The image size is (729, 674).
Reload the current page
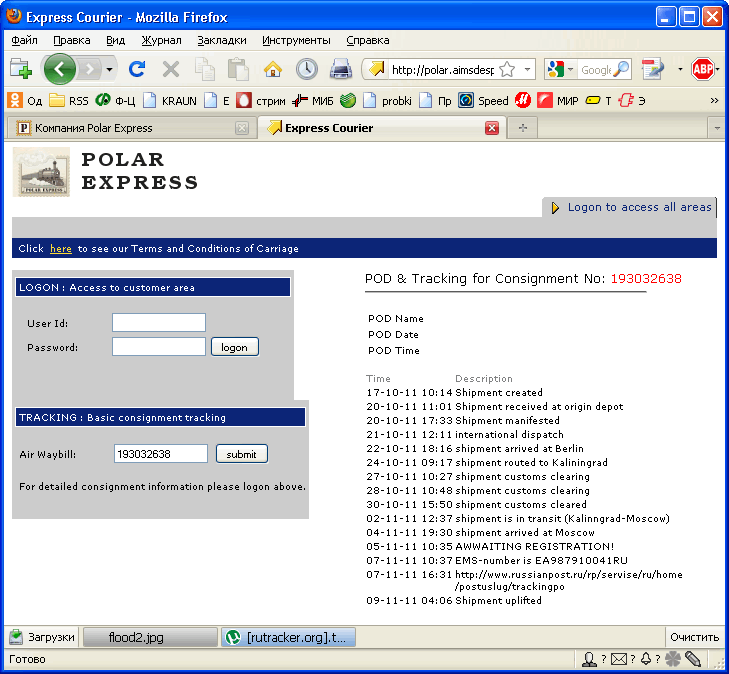coord(137,69)
